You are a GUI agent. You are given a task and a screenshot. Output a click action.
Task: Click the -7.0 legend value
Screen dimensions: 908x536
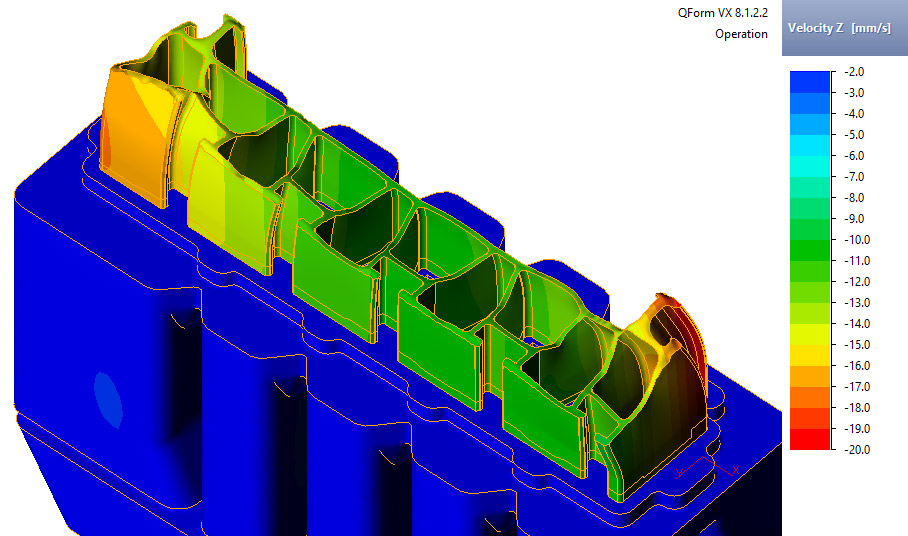pyautogui.click(x=854, y=177)
